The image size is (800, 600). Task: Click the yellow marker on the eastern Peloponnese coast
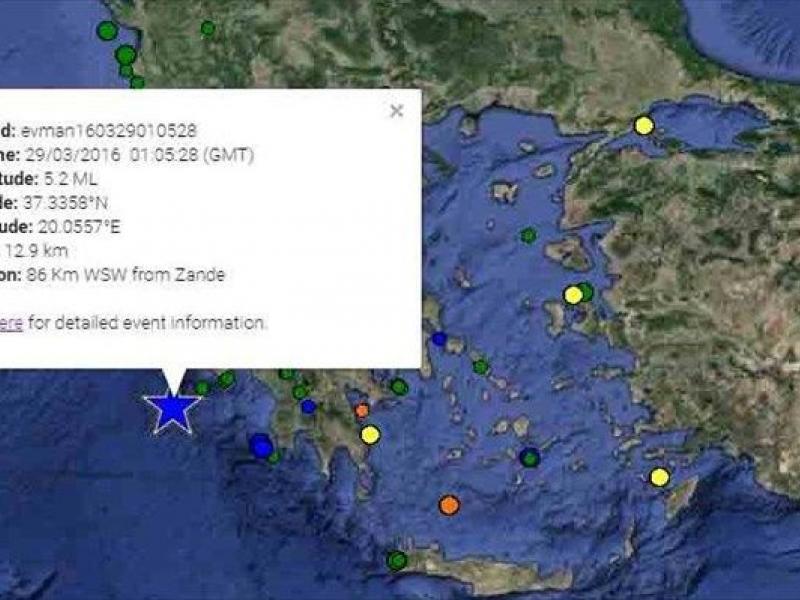click(x=370, y=434)
